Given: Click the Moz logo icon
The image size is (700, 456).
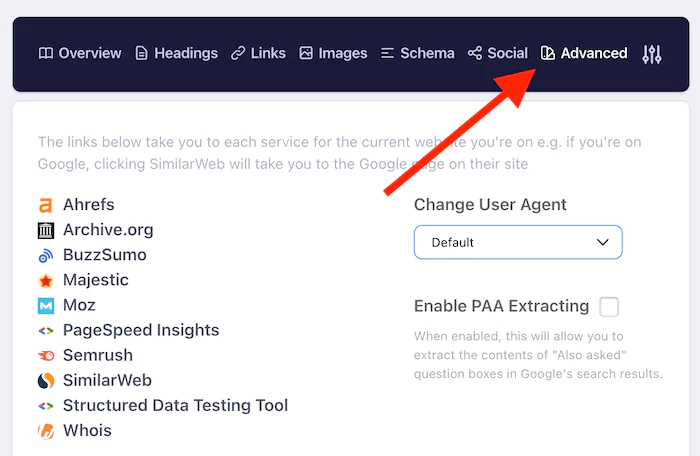Looking at the screenshot, I should pyautogui.click(x=45, y=305).
